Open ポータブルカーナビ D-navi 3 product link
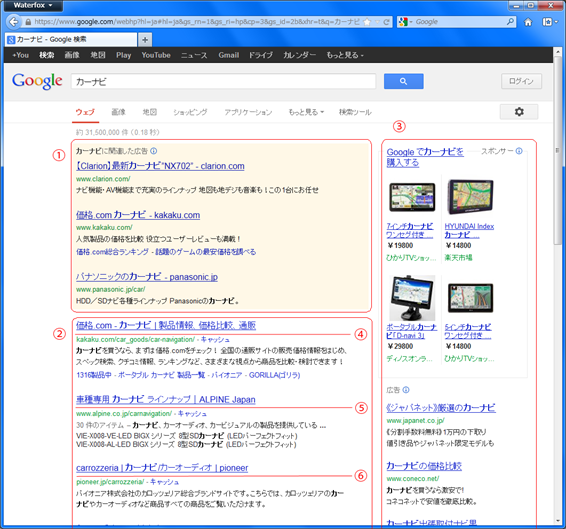This screenshot has width=566, height=529. (x=412, y=331)
